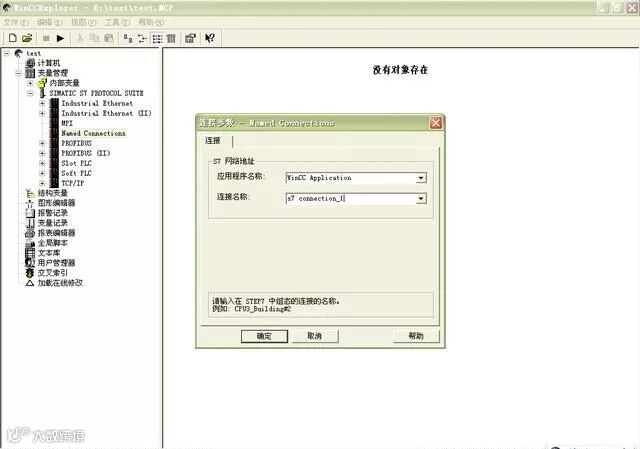
Task: Open the 帮助 menu
Action: pos(151,22)
